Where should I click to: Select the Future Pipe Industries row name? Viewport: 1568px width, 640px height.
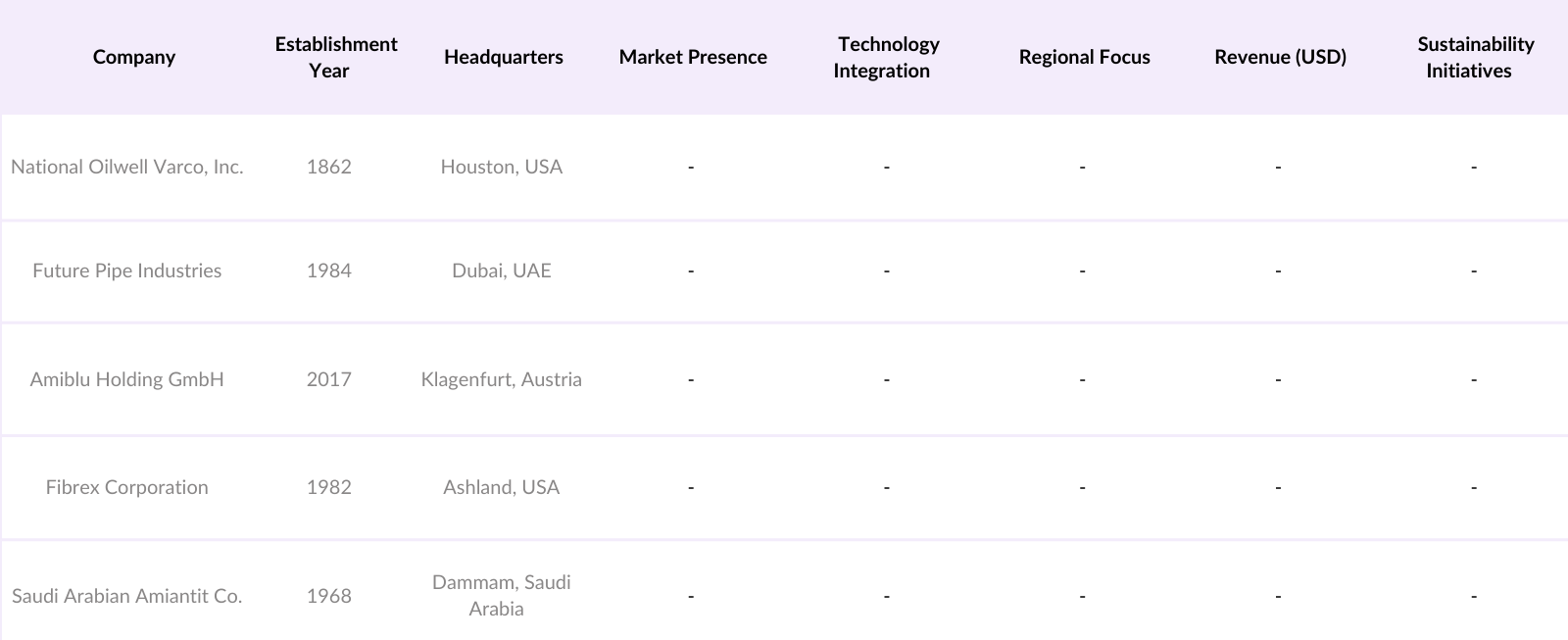coord(127,271)
